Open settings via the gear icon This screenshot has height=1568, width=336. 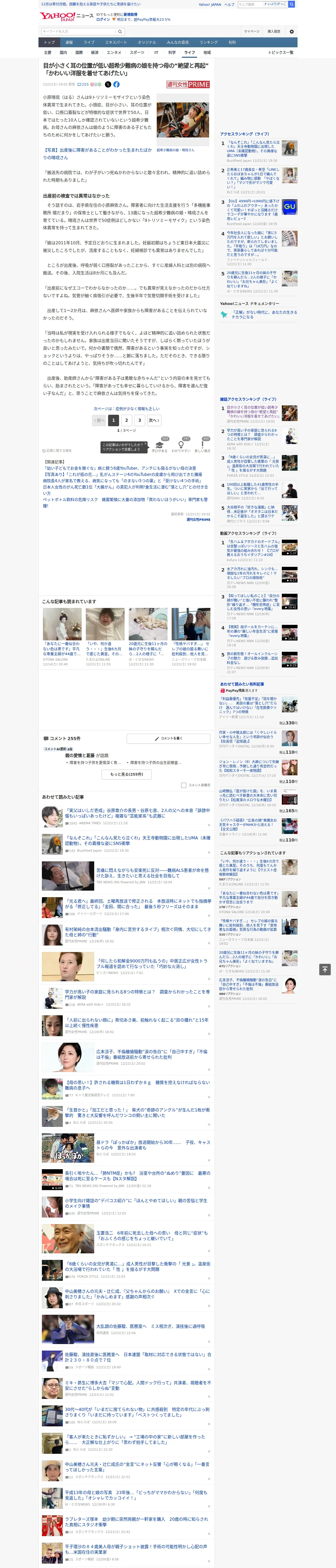coord(292,32)
